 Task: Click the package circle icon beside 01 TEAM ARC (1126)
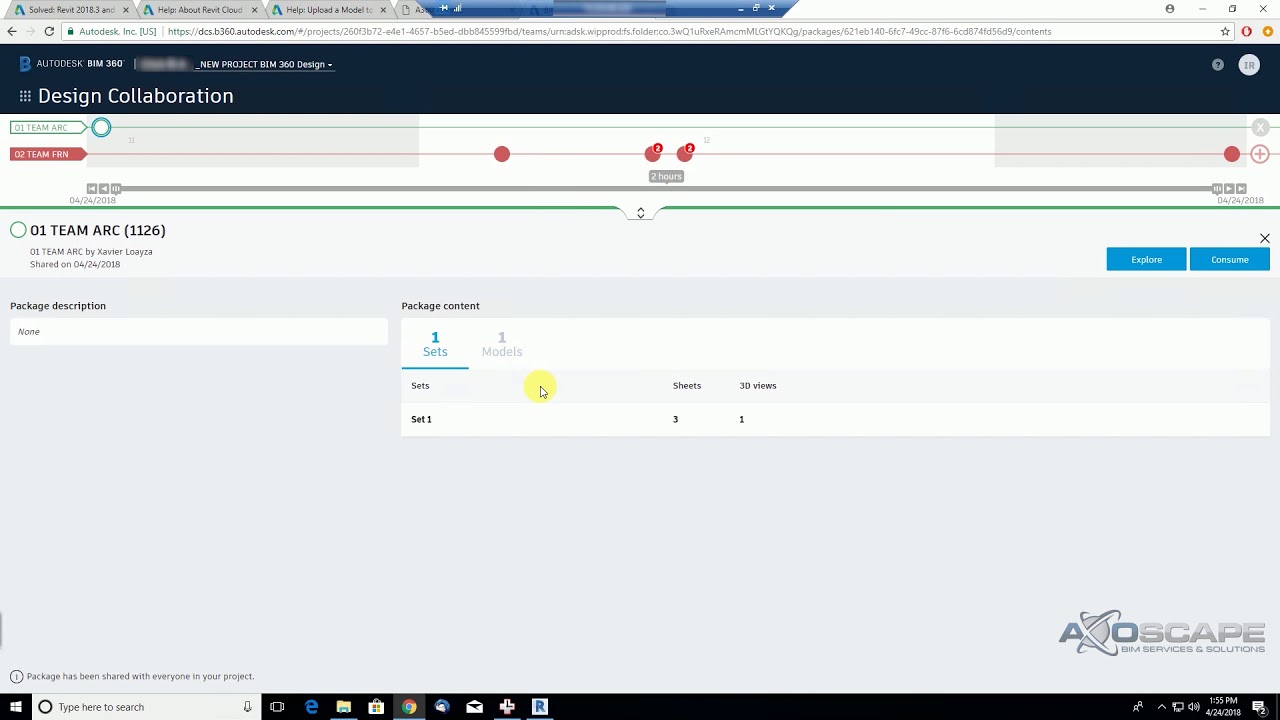click(18, 230)
